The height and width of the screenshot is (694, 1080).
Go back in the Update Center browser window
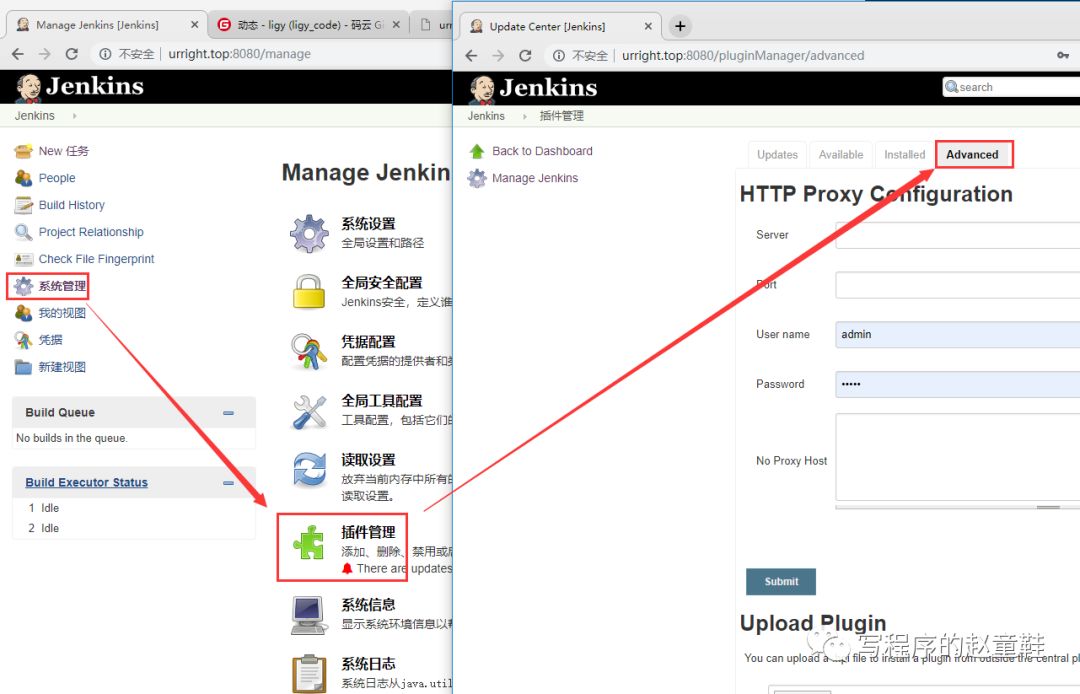click(x=471, y=56)
